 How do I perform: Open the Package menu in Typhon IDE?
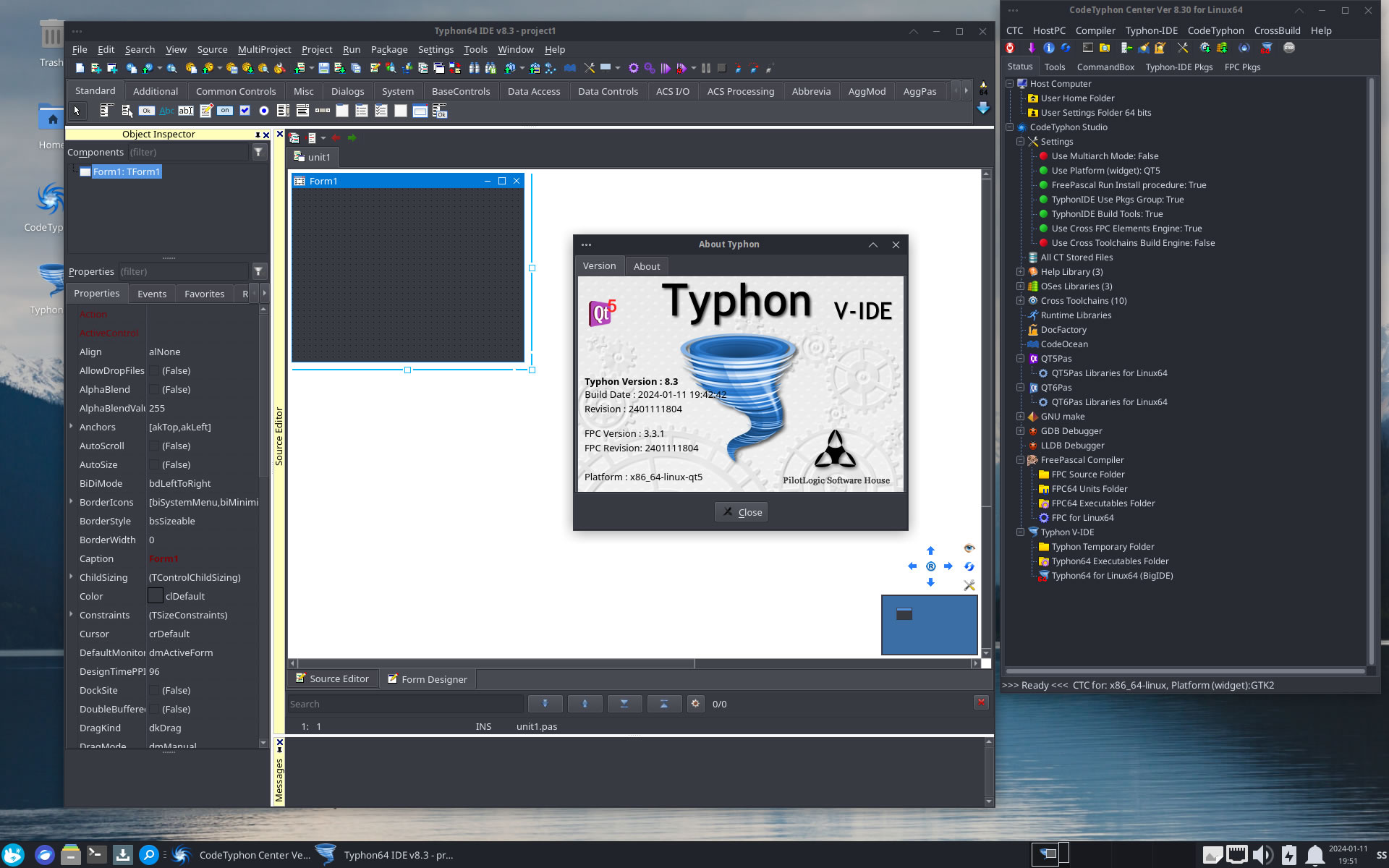click(389, 49)
